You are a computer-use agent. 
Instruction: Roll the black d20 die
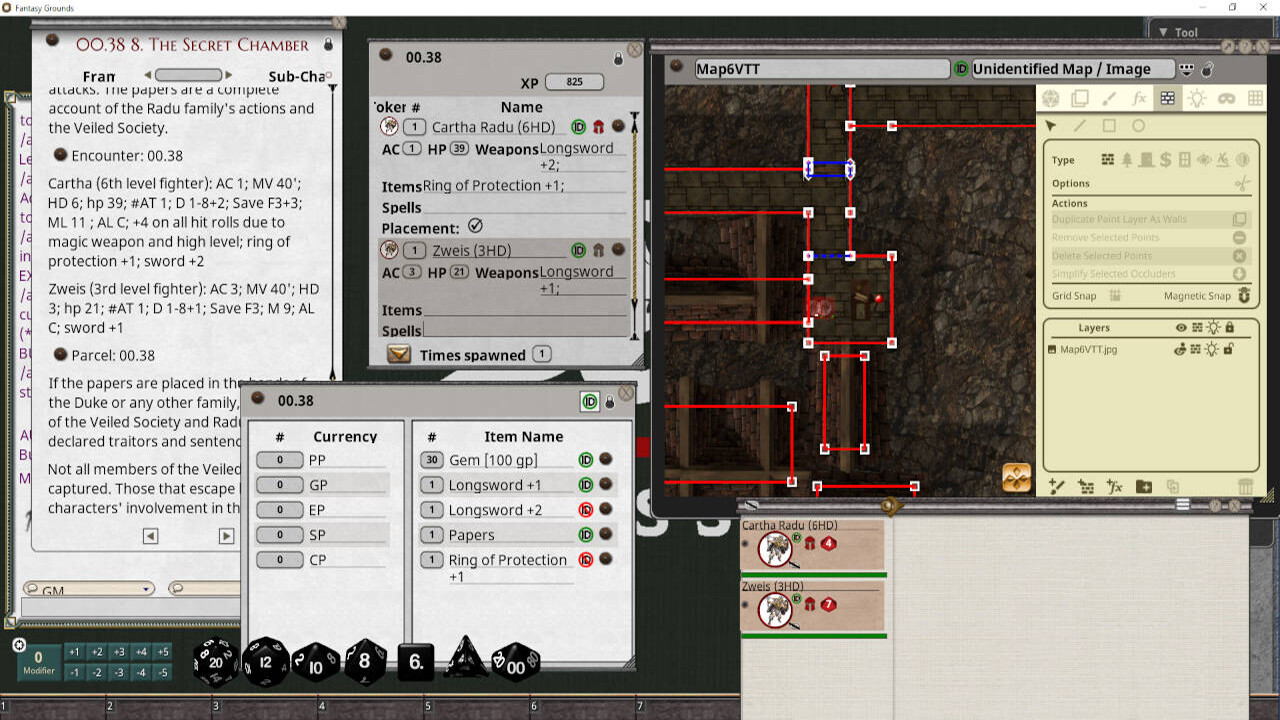(x=218, y=660)
